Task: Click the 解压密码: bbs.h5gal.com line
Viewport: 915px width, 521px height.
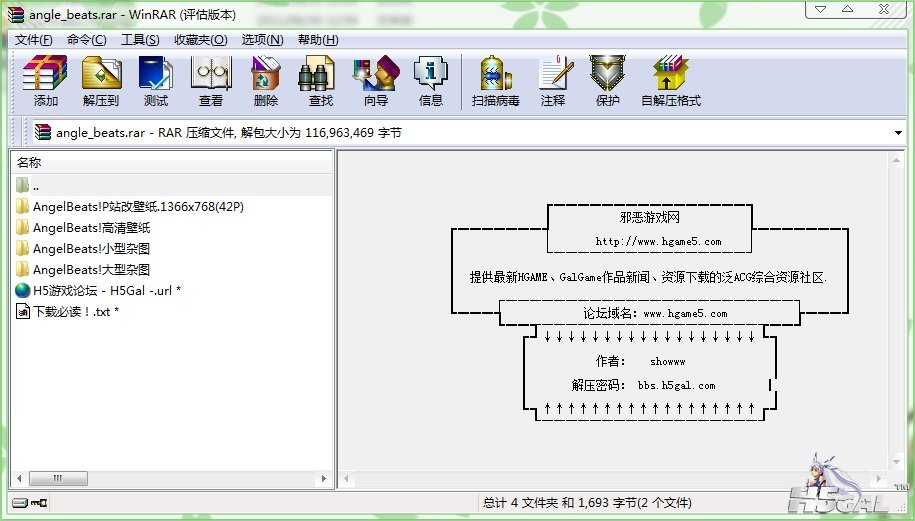Action: click(643, 385)
